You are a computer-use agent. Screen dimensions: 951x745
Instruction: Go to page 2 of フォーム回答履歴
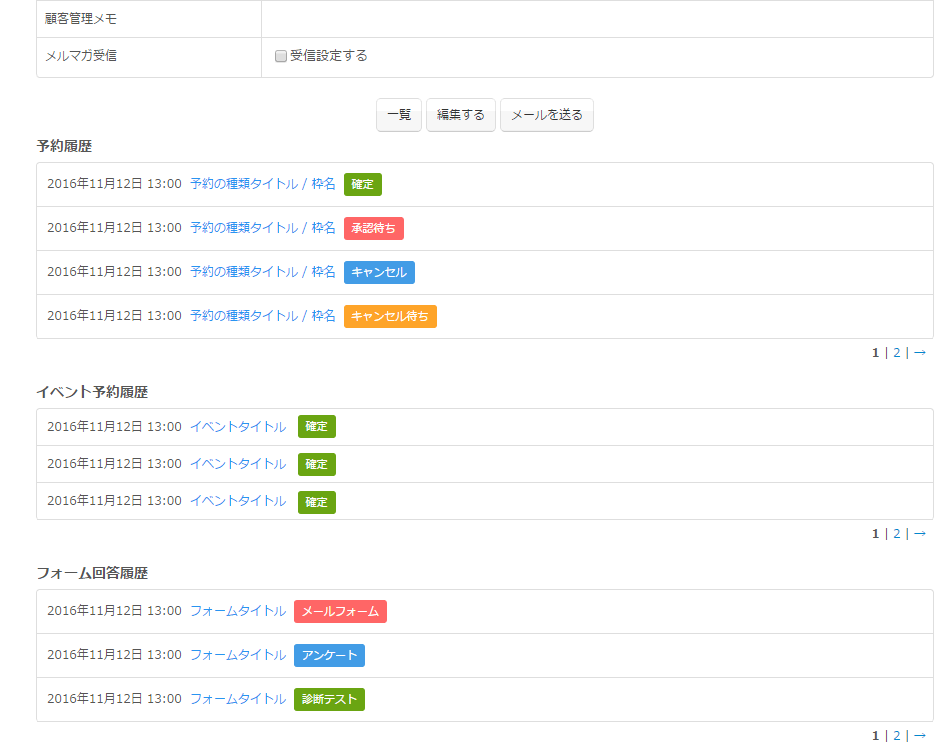pos(897,735)
